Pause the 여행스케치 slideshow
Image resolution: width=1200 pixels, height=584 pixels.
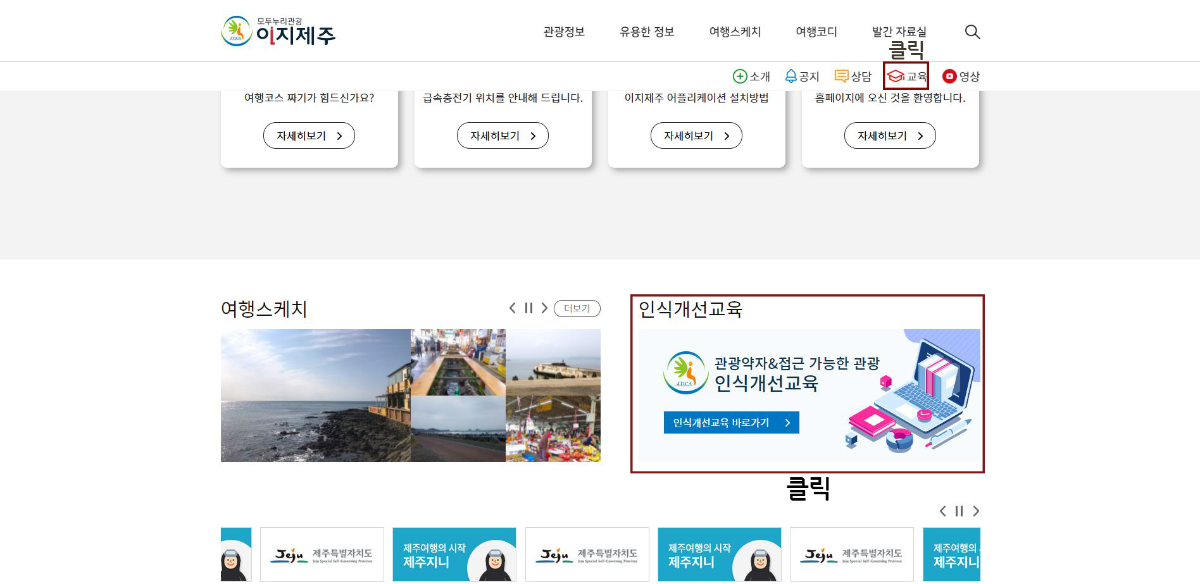tap(529, 308)
